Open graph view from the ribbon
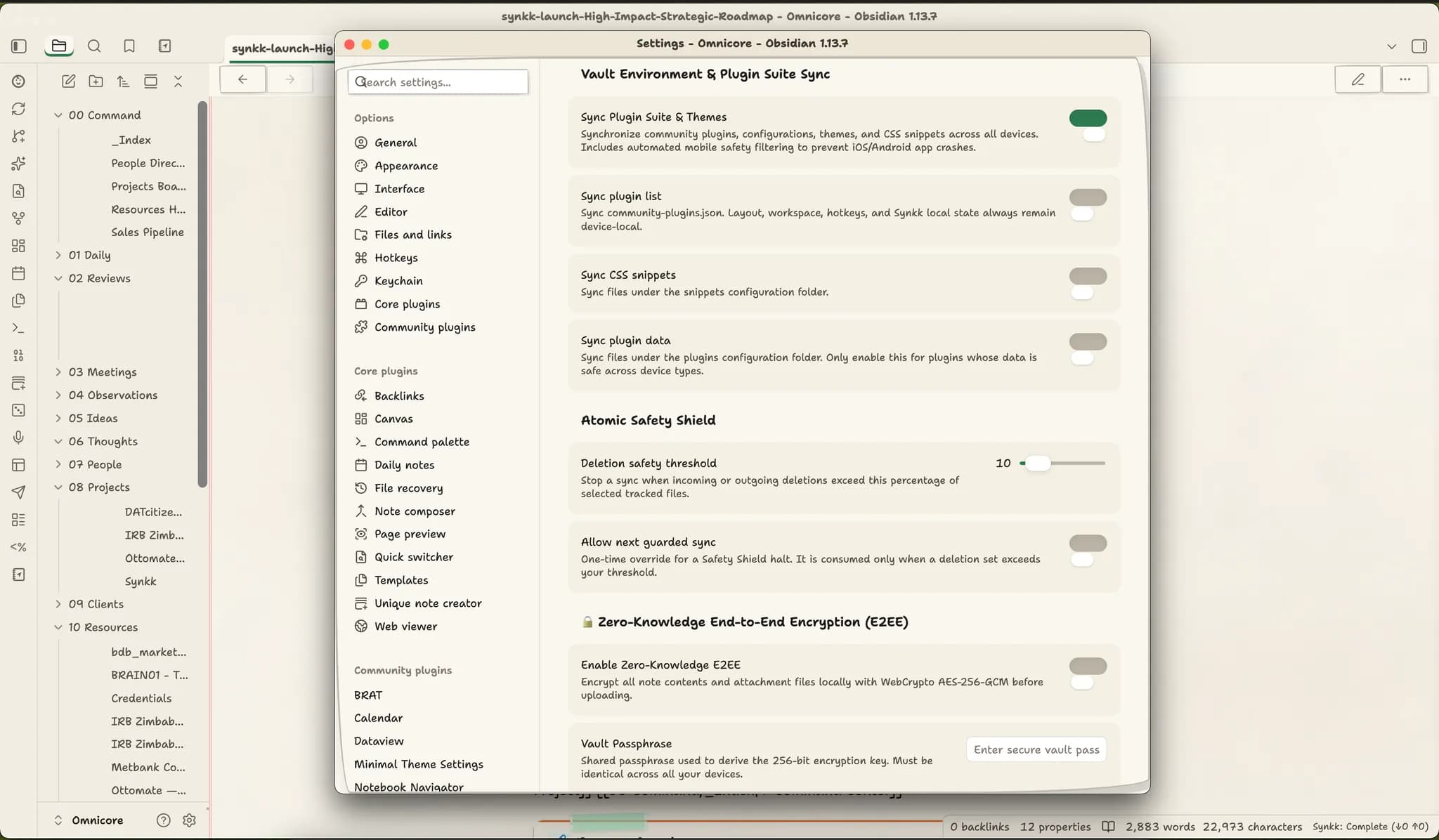Screen dimensions: 1439x840 click(x=19, y=218)
